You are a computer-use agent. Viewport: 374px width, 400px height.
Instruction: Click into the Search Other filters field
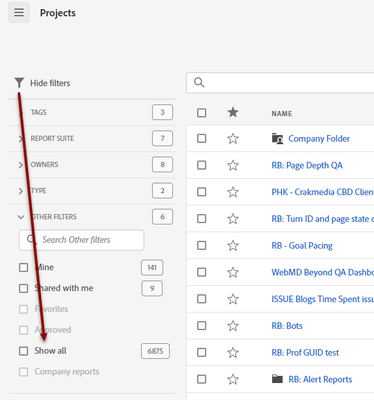point(82,240)
